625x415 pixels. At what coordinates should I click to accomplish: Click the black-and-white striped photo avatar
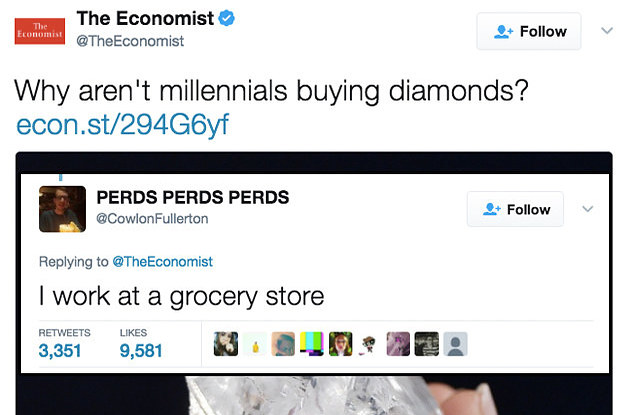(x=426, y=343)
